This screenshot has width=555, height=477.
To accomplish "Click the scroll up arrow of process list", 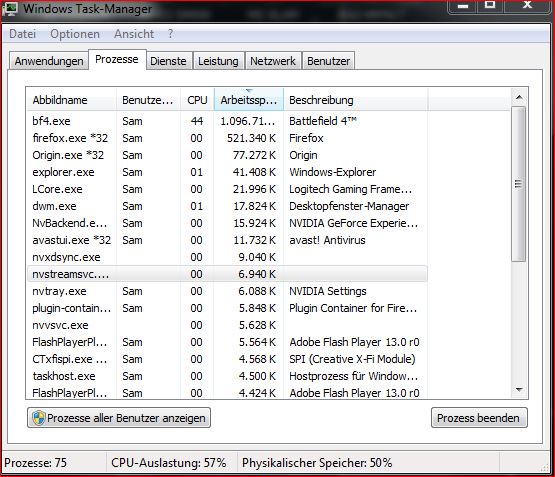I will pos(519,97).
